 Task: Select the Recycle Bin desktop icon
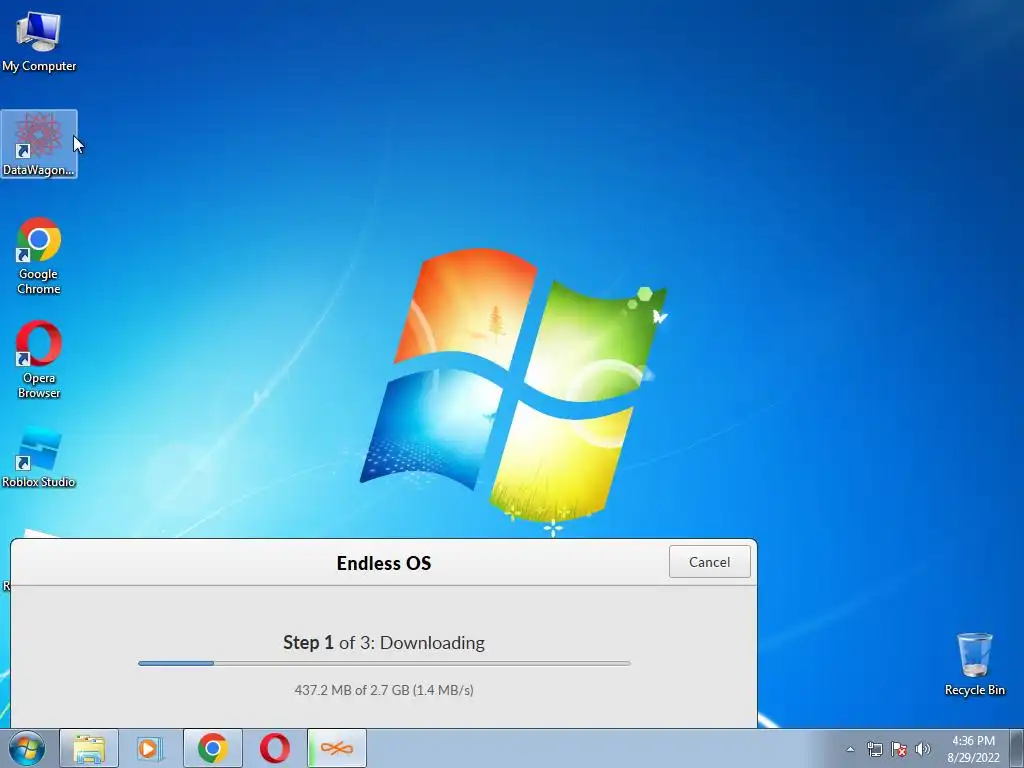click(x=974, y=664)
